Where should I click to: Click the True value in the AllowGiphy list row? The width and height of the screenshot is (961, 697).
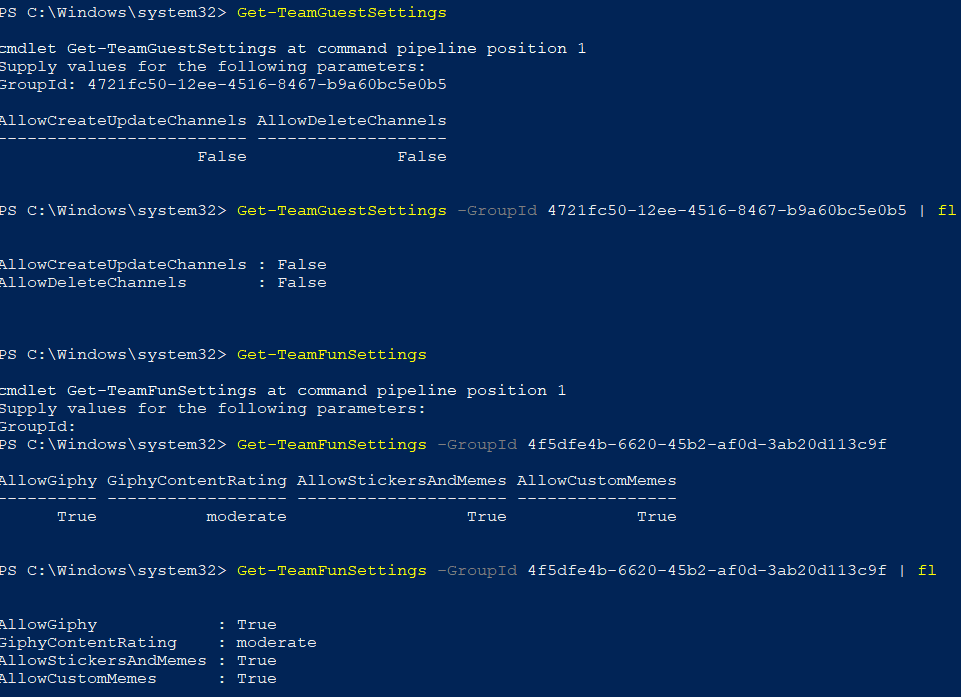click(256, 624)
